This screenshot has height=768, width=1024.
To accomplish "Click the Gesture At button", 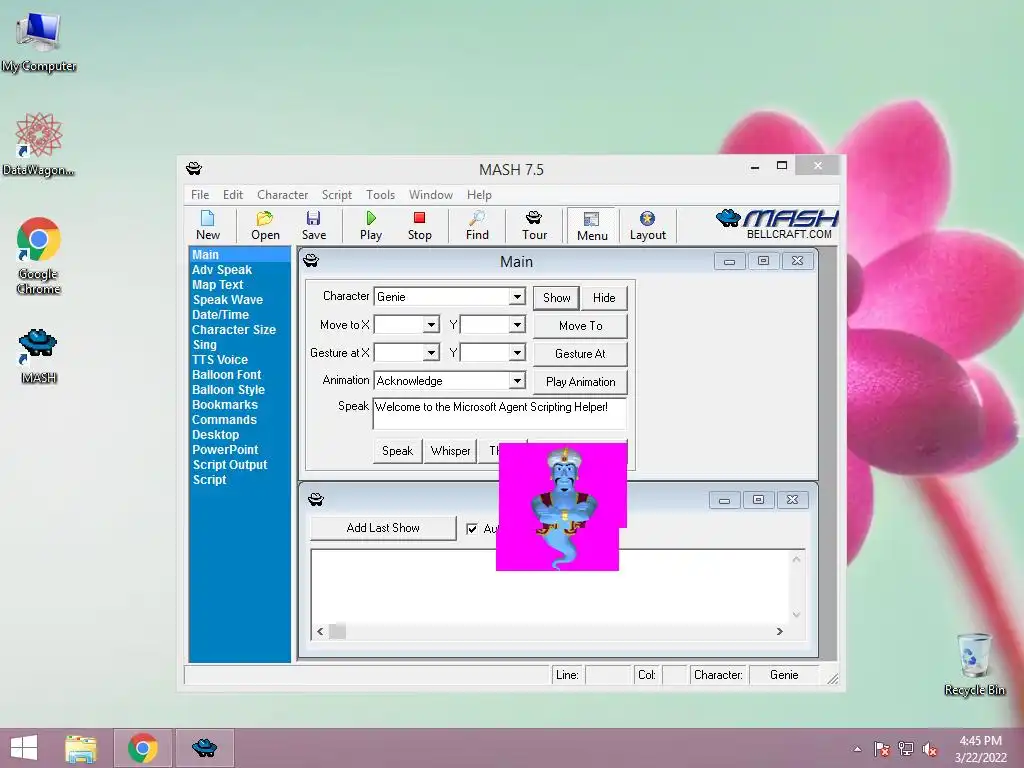I will click(581, 354).
